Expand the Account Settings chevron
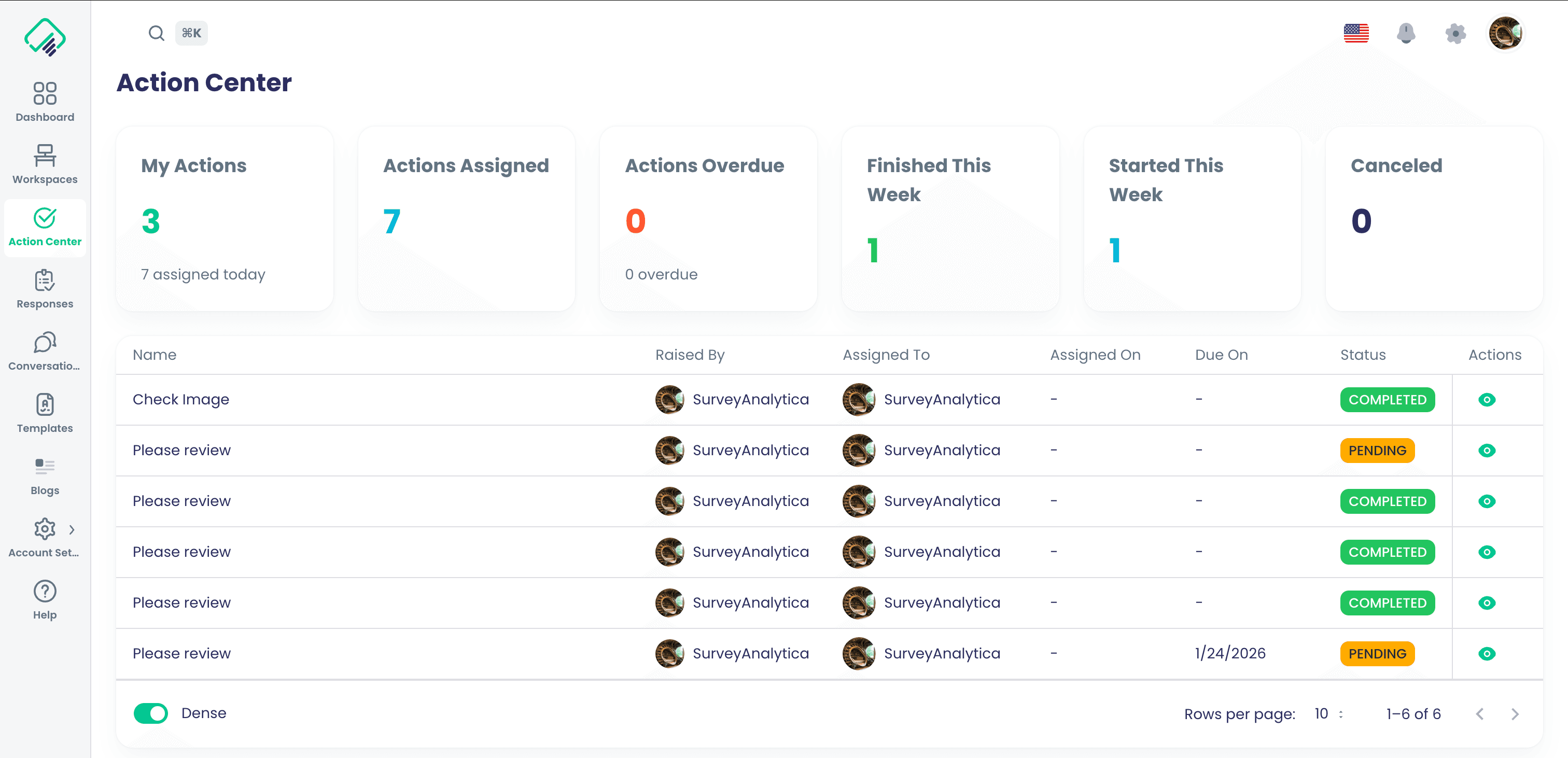The height and width of the screenshot is (758, 1568). (73, 529)
